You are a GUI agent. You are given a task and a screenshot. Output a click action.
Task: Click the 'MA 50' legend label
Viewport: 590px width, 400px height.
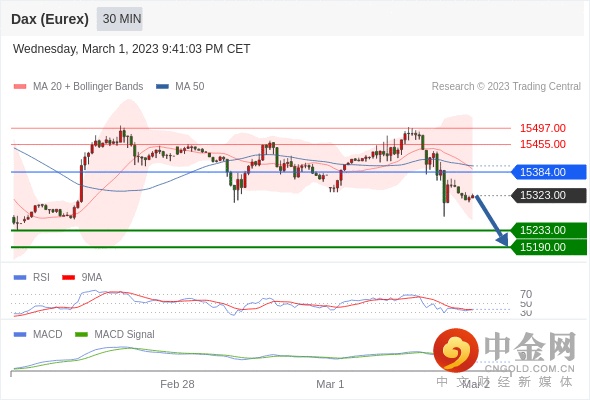click(x=190, y=87)
